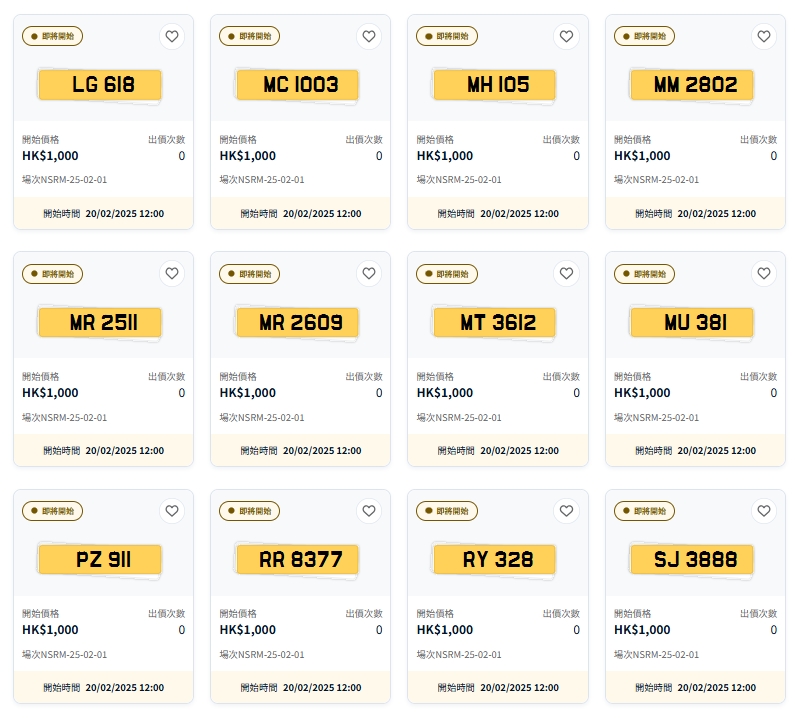Click the 即將開始 badge on PZ 911 card

[53, 510]
